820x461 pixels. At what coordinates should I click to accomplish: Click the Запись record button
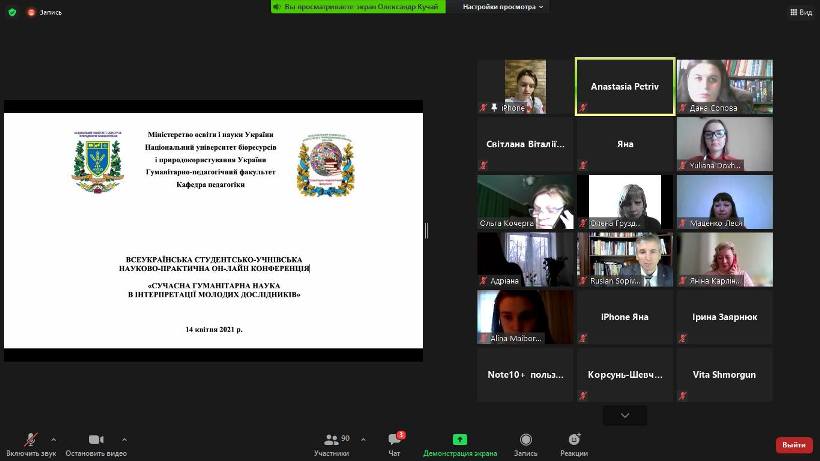526,445
